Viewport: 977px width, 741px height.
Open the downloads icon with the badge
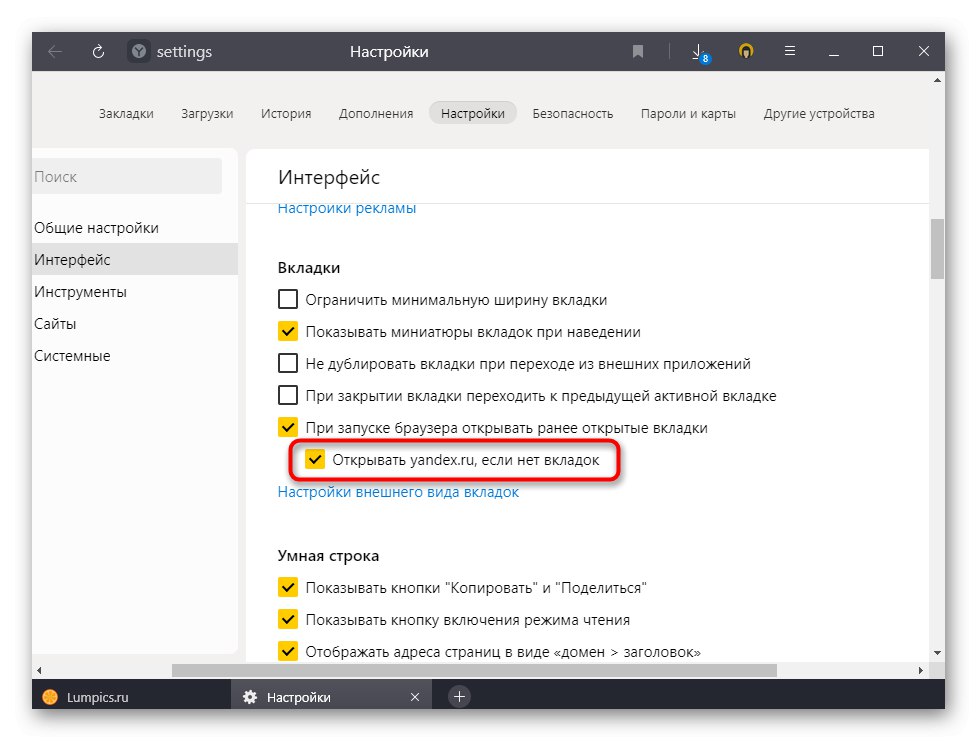coord(699,52)
